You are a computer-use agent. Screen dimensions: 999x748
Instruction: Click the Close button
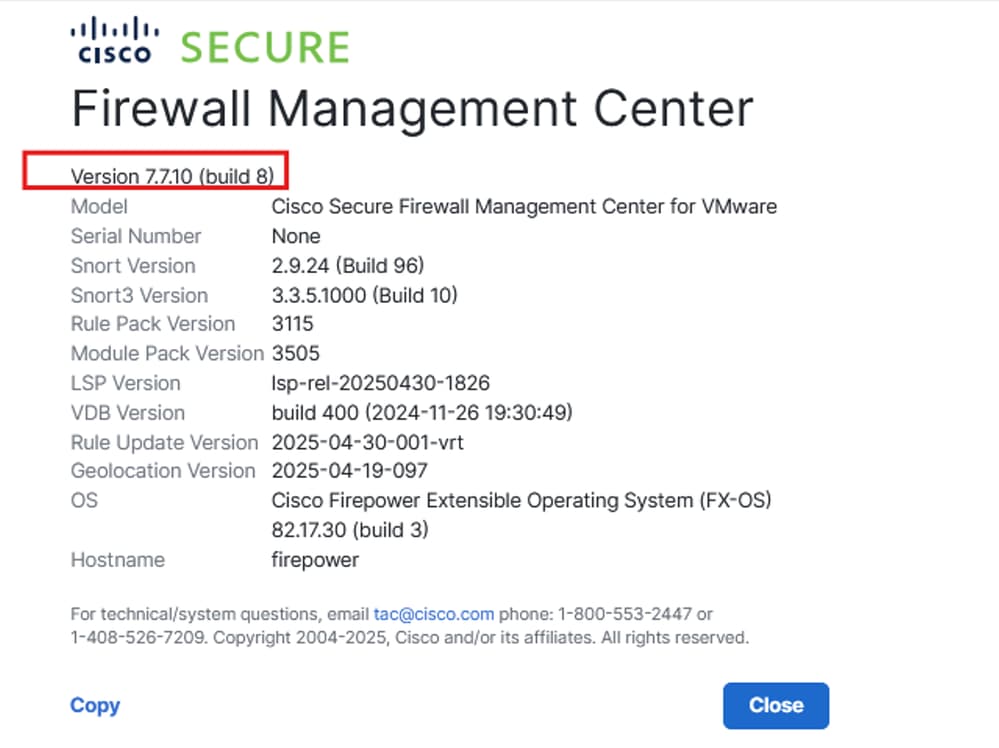(776, 705)
